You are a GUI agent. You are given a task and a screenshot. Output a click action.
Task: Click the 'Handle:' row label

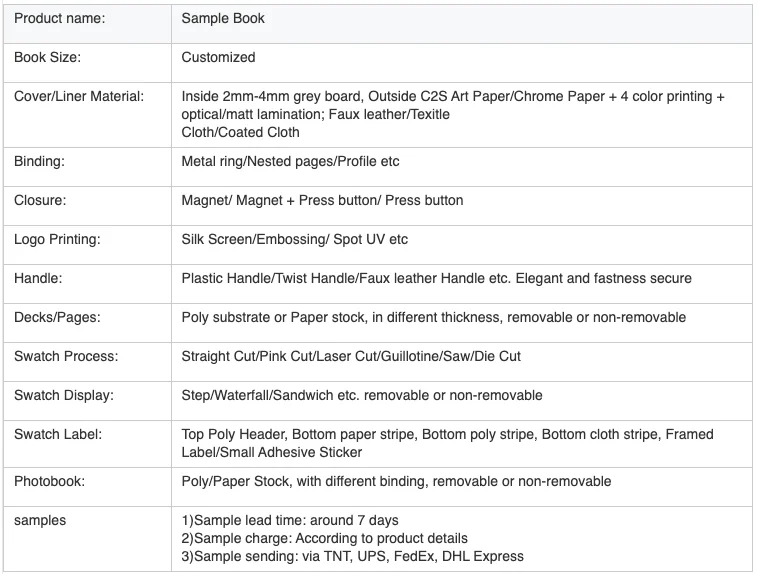click(x=38, y=278)
